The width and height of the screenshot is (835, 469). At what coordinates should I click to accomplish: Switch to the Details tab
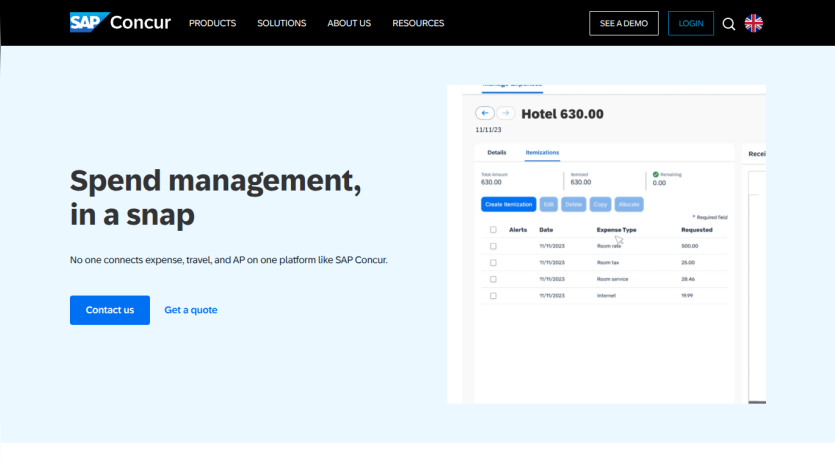(497, 152)
